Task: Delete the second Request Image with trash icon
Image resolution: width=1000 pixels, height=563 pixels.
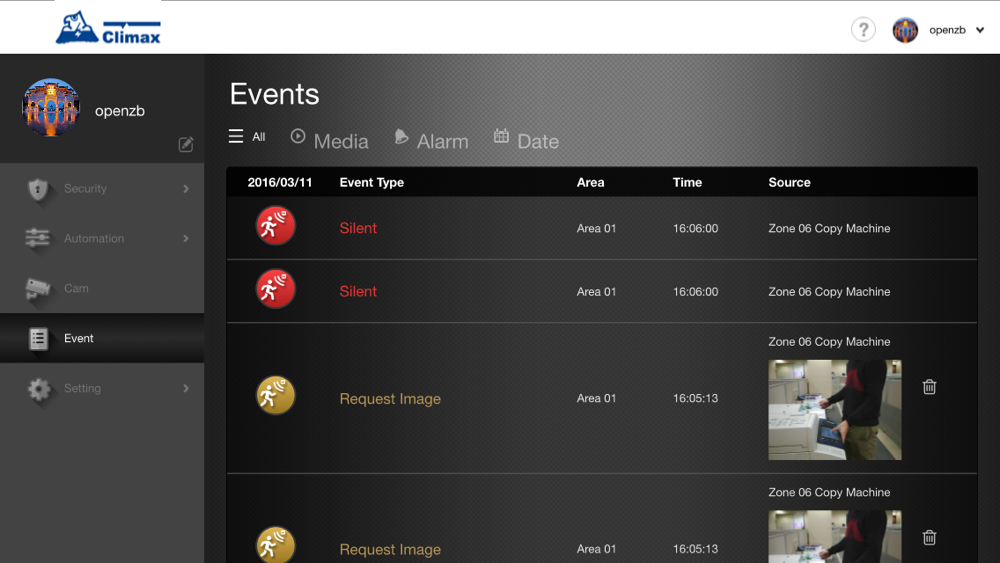Action: click(x=929, y=537)
